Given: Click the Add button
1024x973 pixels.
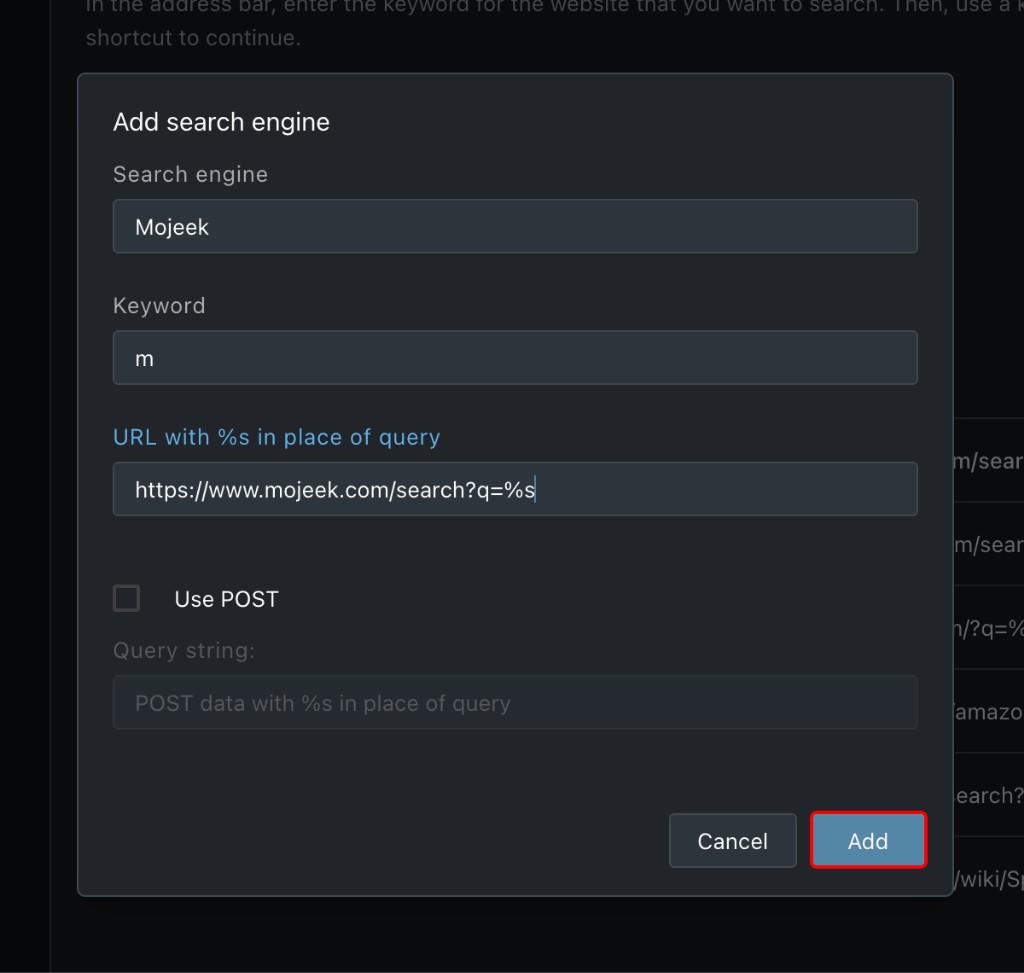Looking at the screenshot, I should point(868,840).
